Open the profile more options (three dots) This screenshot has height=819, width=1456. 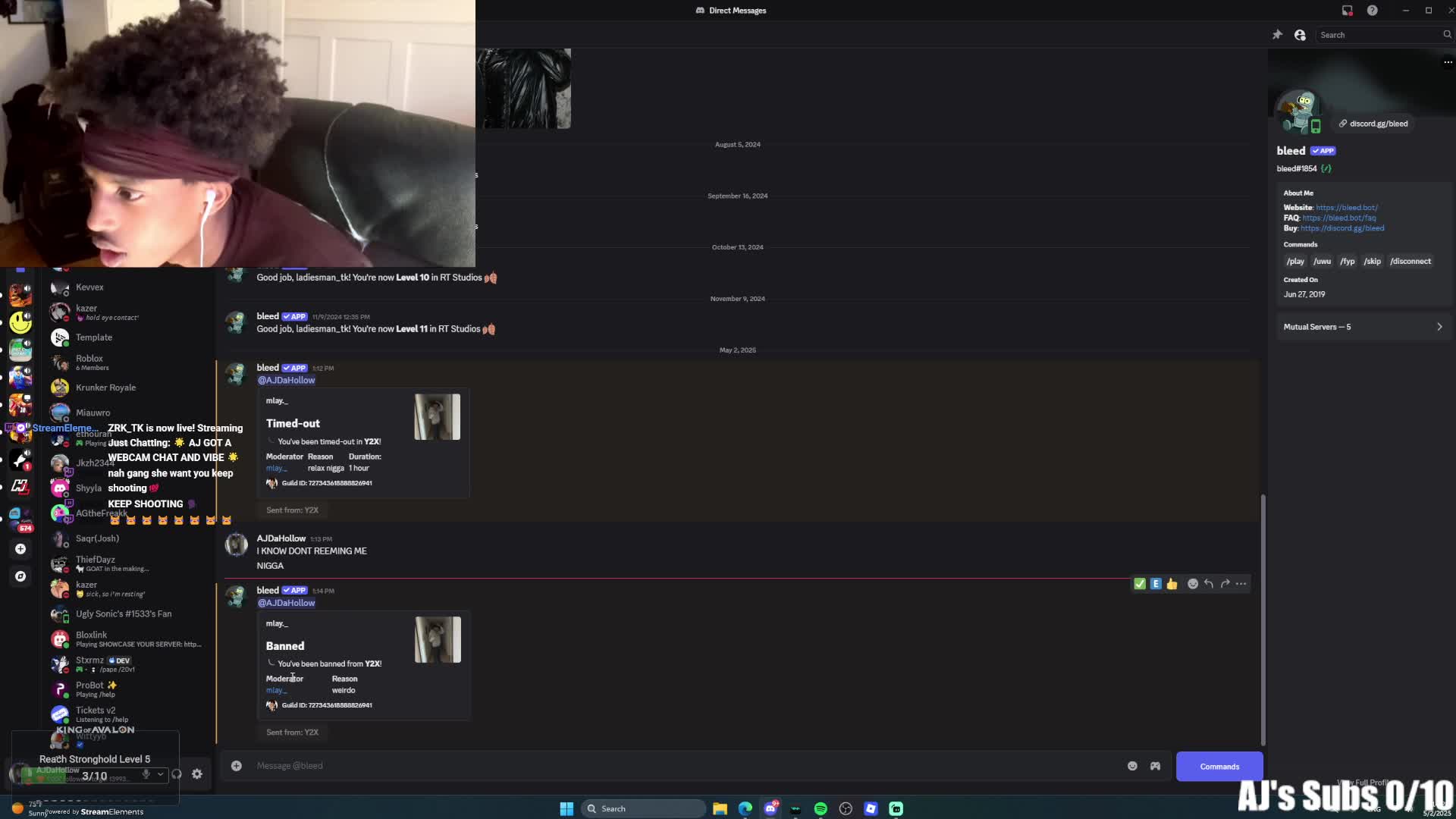click(1447, 62)
